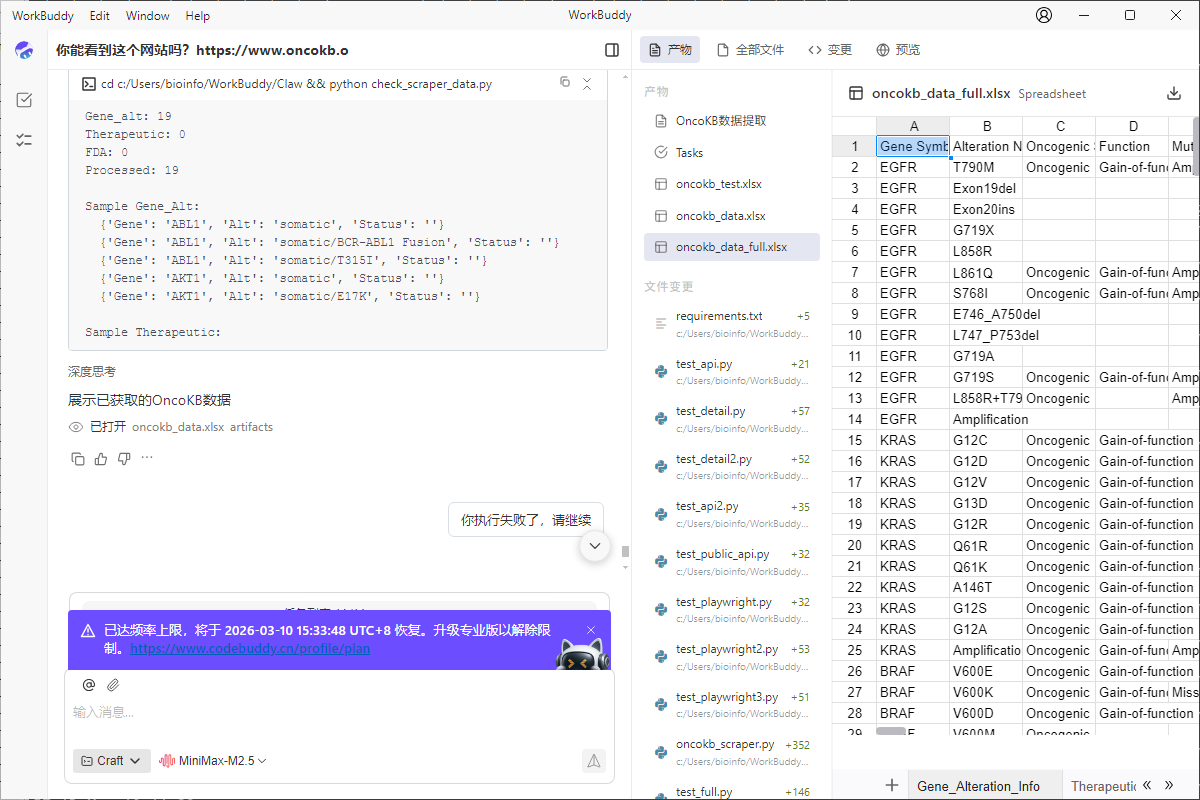Select the Gene Symbol header cell
This screenshot has width=1200, height=800.
click(x=913, y=146)
